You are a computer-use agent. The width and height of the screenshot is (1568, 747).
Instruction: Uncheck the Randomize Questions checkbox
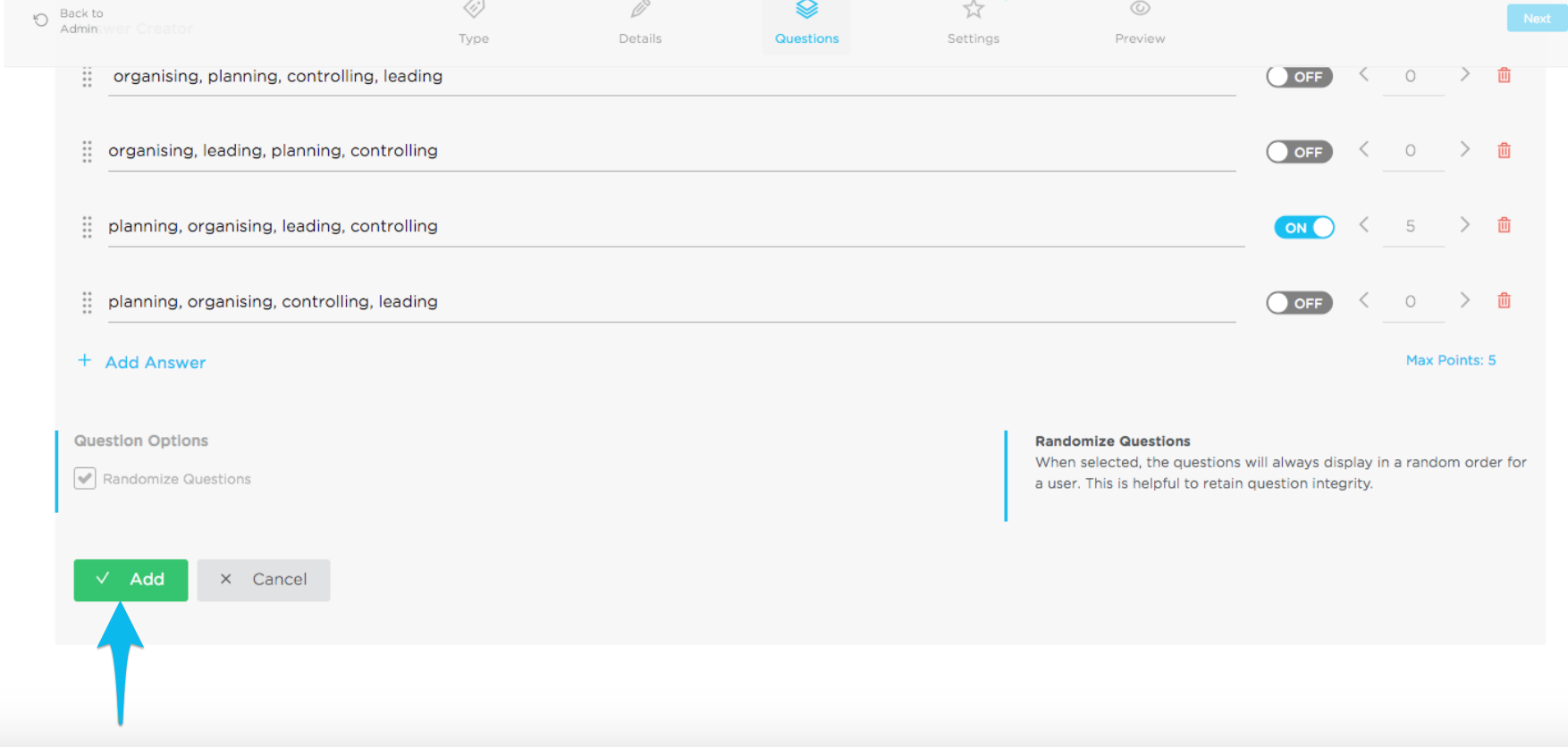click(85, 478)
